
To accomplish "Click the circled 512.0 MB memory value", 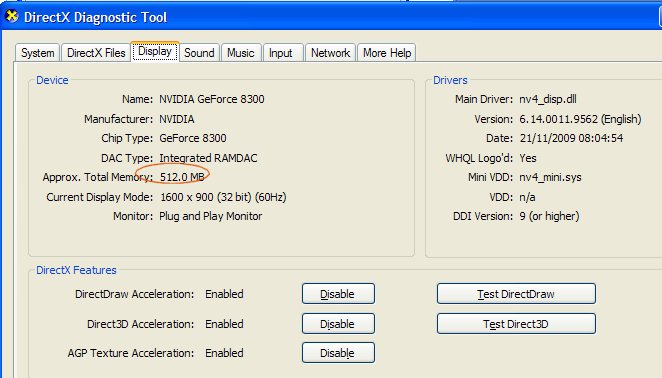I will pyautogui.click(x=182, y=177).
